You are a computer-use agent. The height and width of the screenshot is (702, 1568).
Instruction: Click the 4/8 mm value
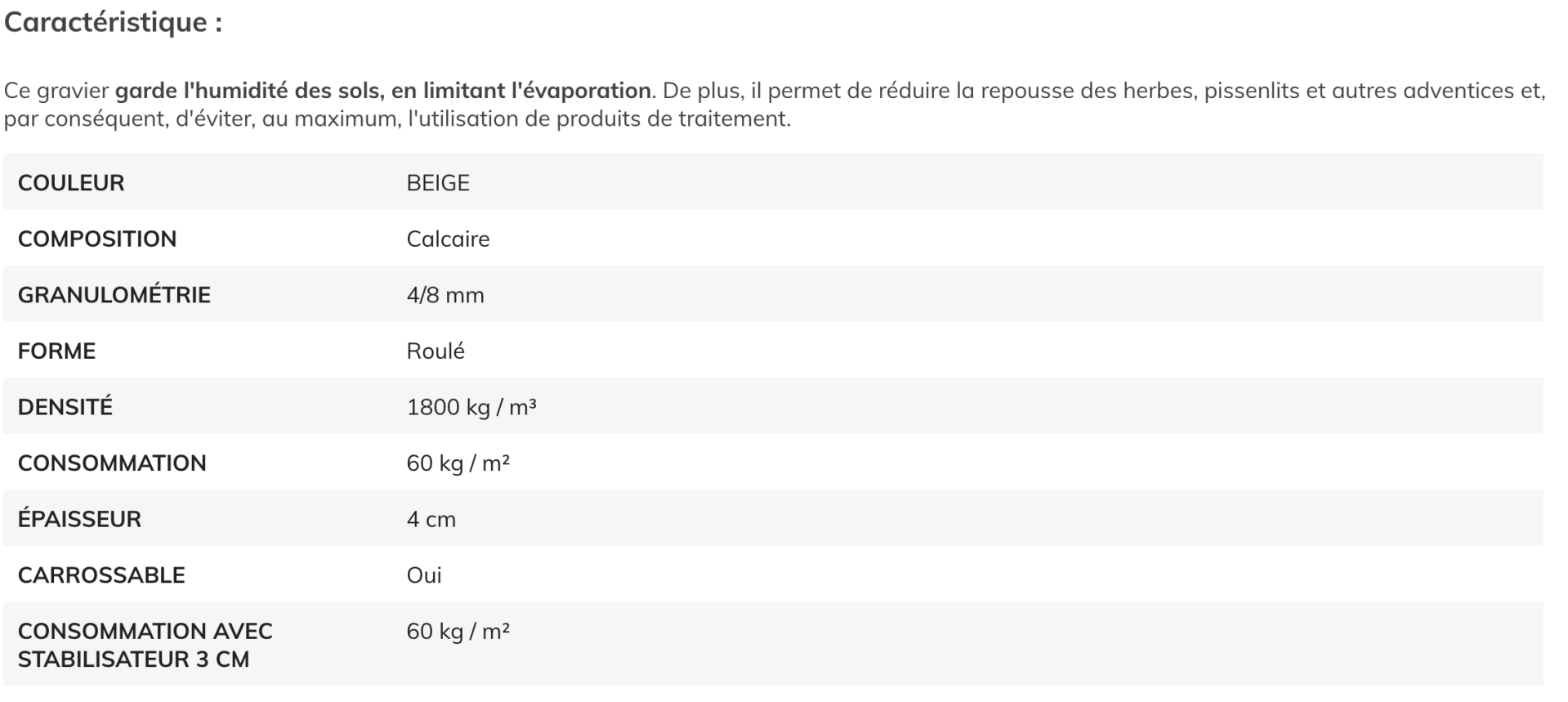(445, 295)
